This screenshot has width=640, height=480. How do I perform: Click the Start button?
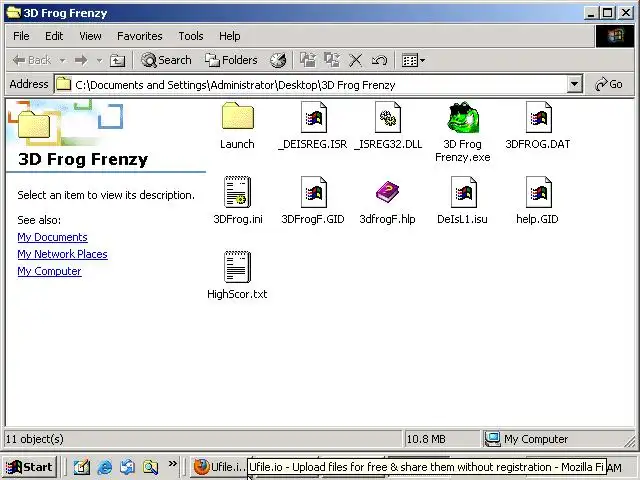[29, 467]
